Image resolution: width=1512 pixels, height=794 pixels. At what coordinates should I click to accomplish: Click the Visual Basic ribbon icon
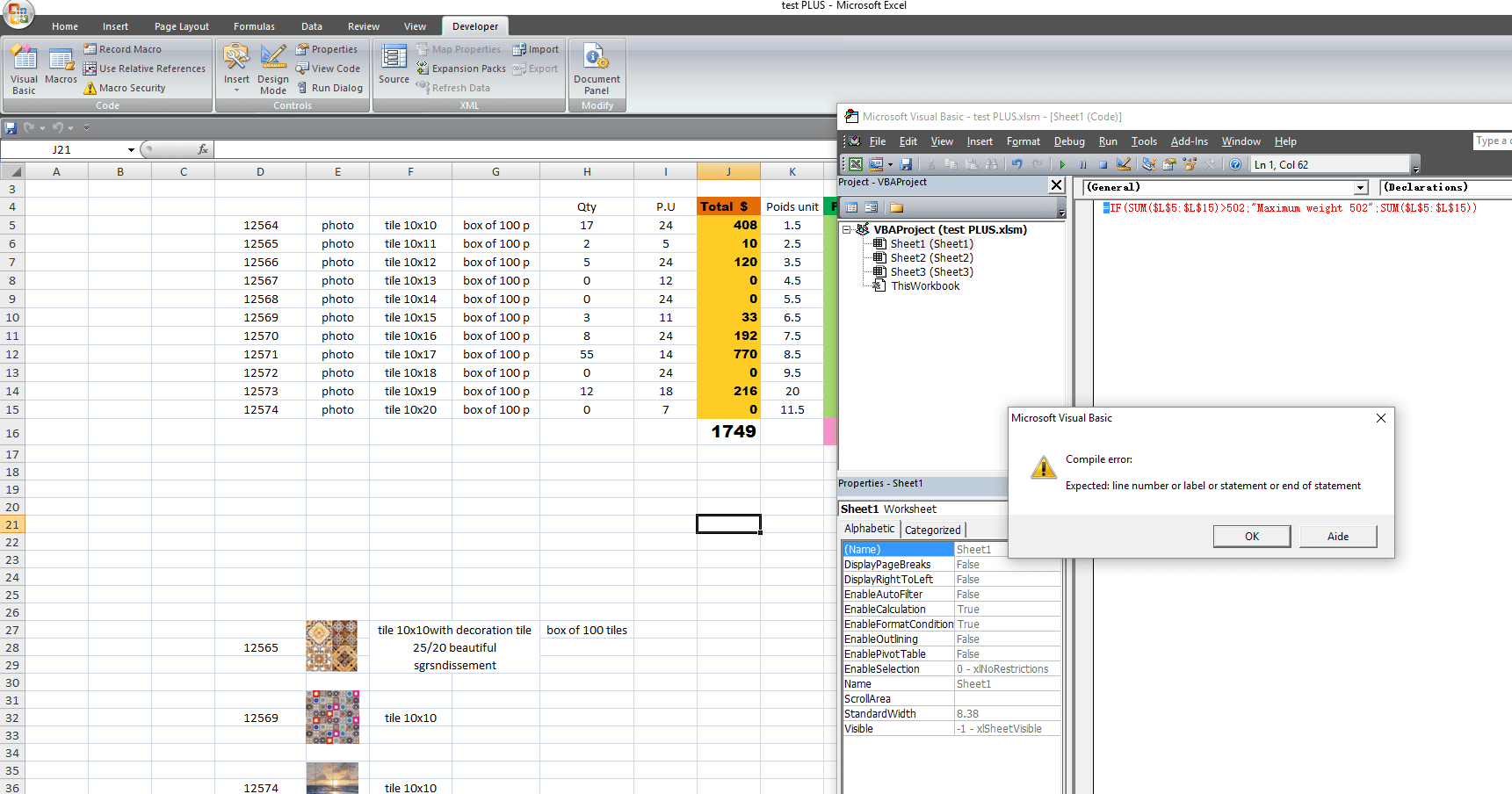pos(24,69)
